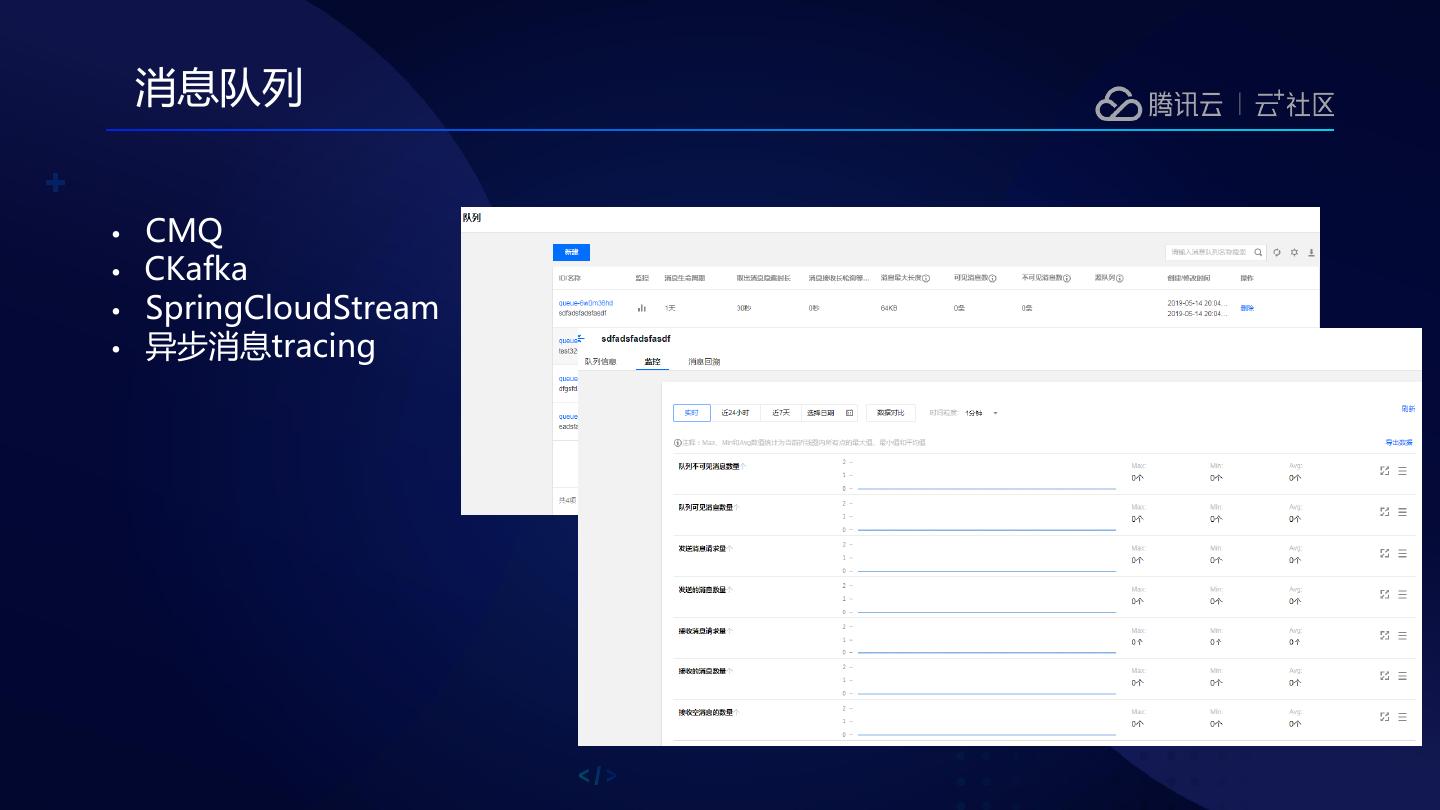The image size is (1440, 810).
Task: Click the queue name search input field
Action: click(x=1209, y=253)
